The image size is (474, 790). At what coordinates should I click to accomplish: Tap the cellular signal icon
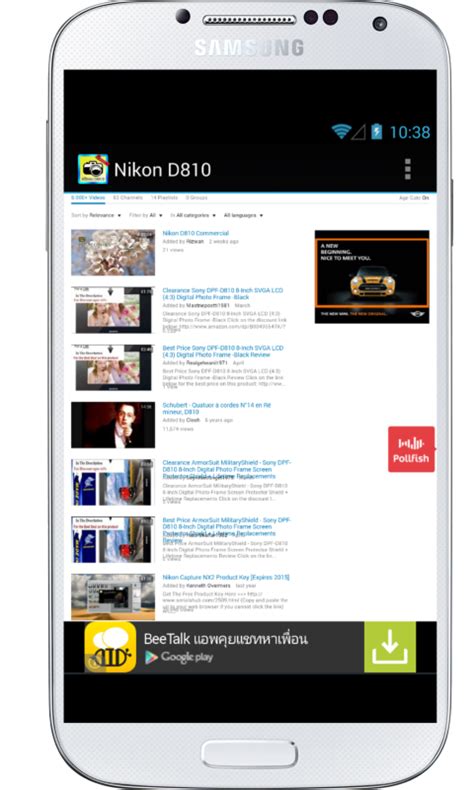click(x=358, y=132)
